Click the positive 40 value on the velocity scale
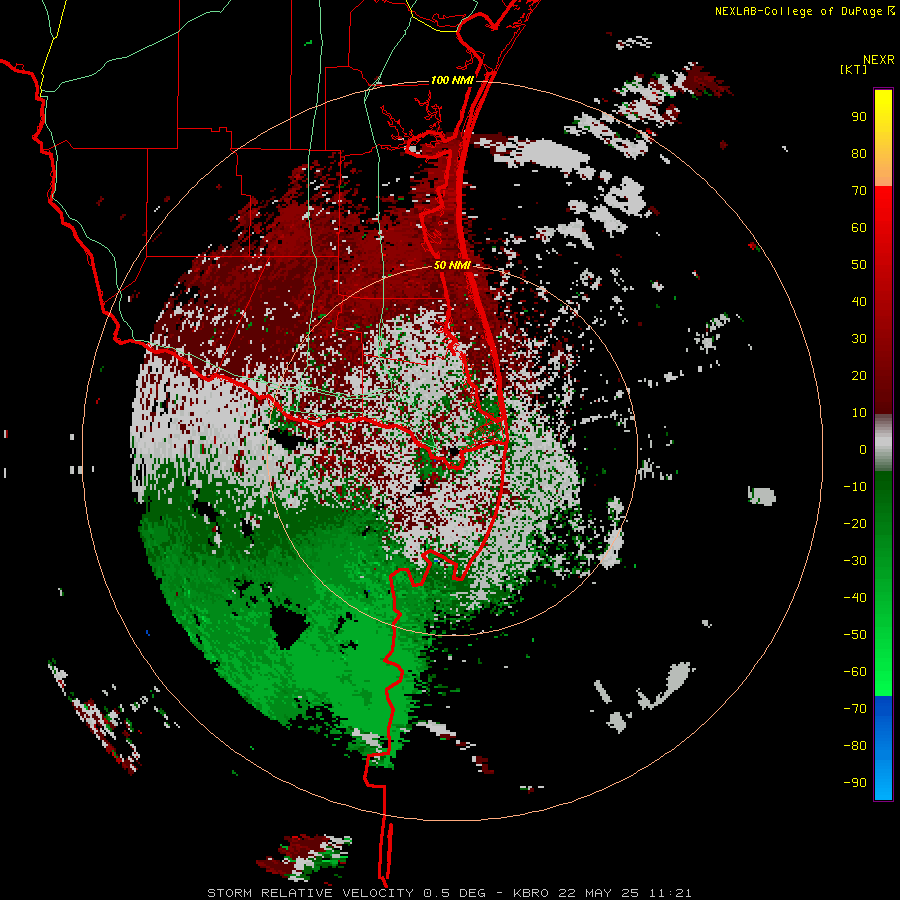 pos(859,302)
